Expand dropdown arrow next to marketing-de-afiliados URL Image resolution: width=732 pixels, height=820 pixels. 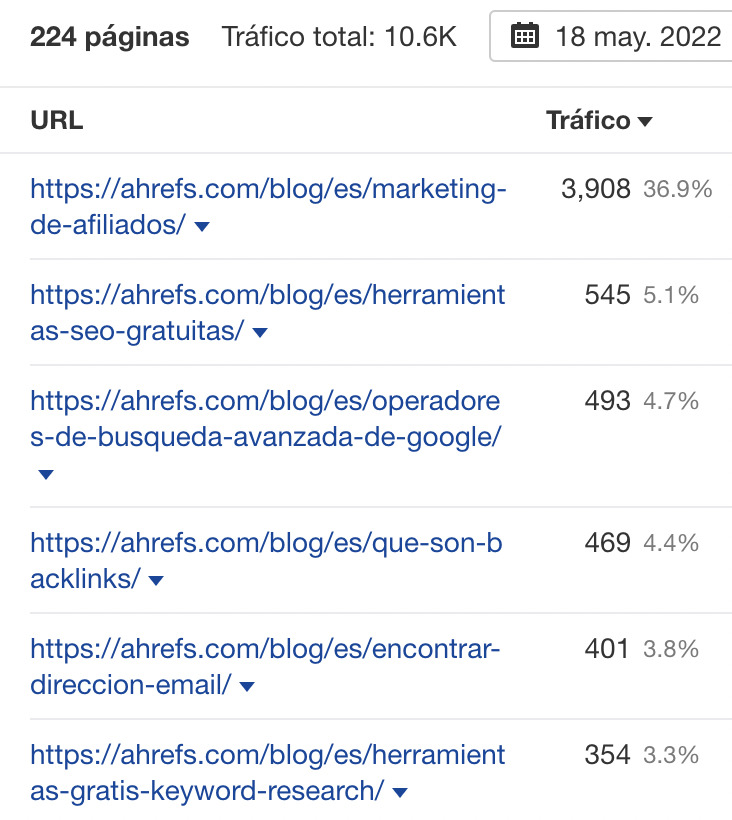[x=202, y=226]
